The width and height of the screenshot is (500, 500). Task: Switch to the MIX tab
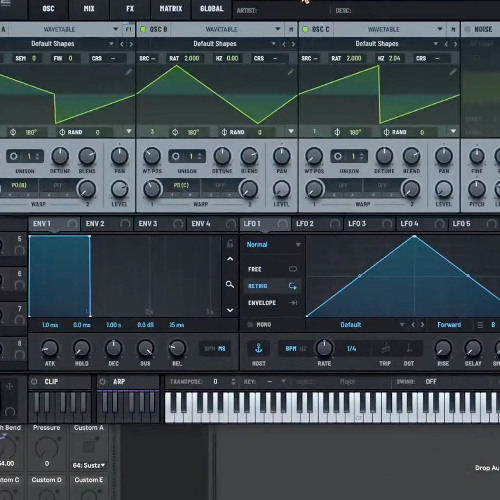click(x=89, y=9)
